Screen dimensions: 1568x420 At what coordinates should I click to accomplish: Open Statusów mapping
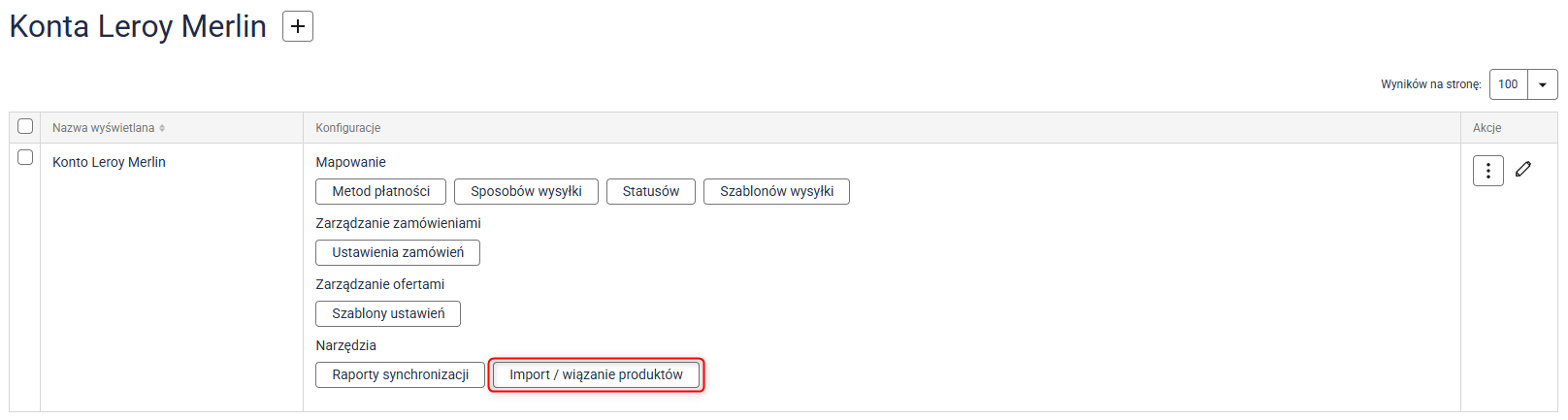(x=651, y=191)
